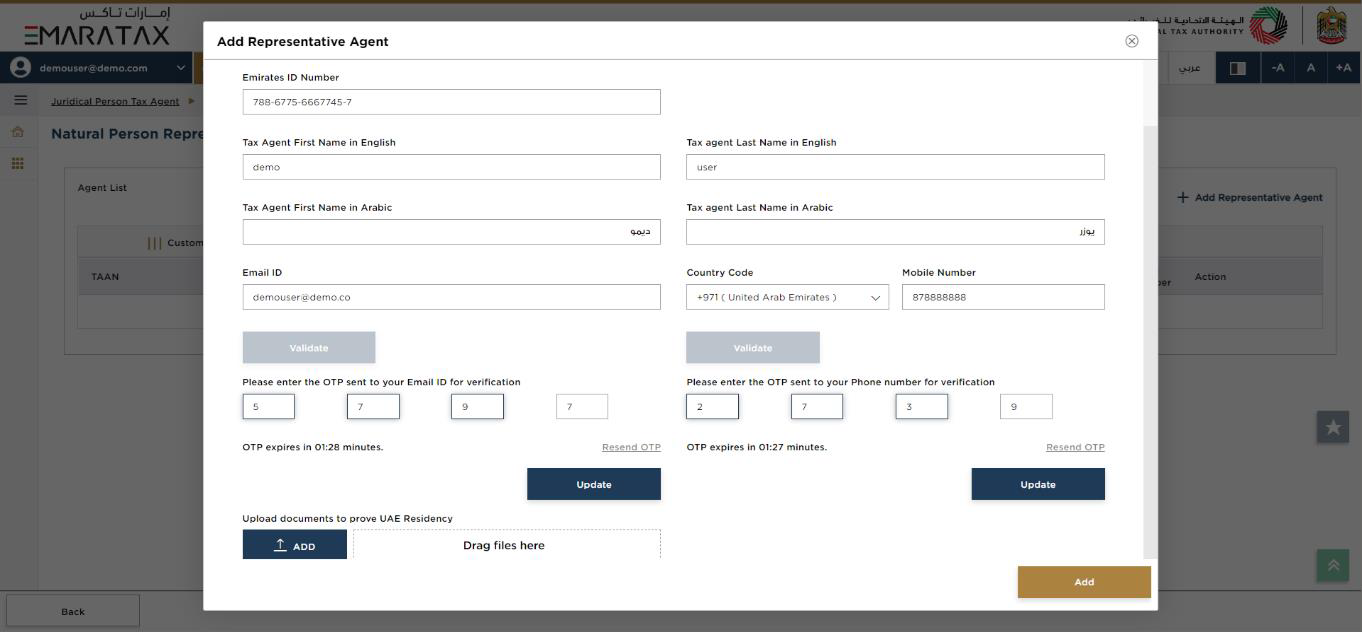Click email OTP box containing 9
This screenshot has width=1362, height=632.
477,406
